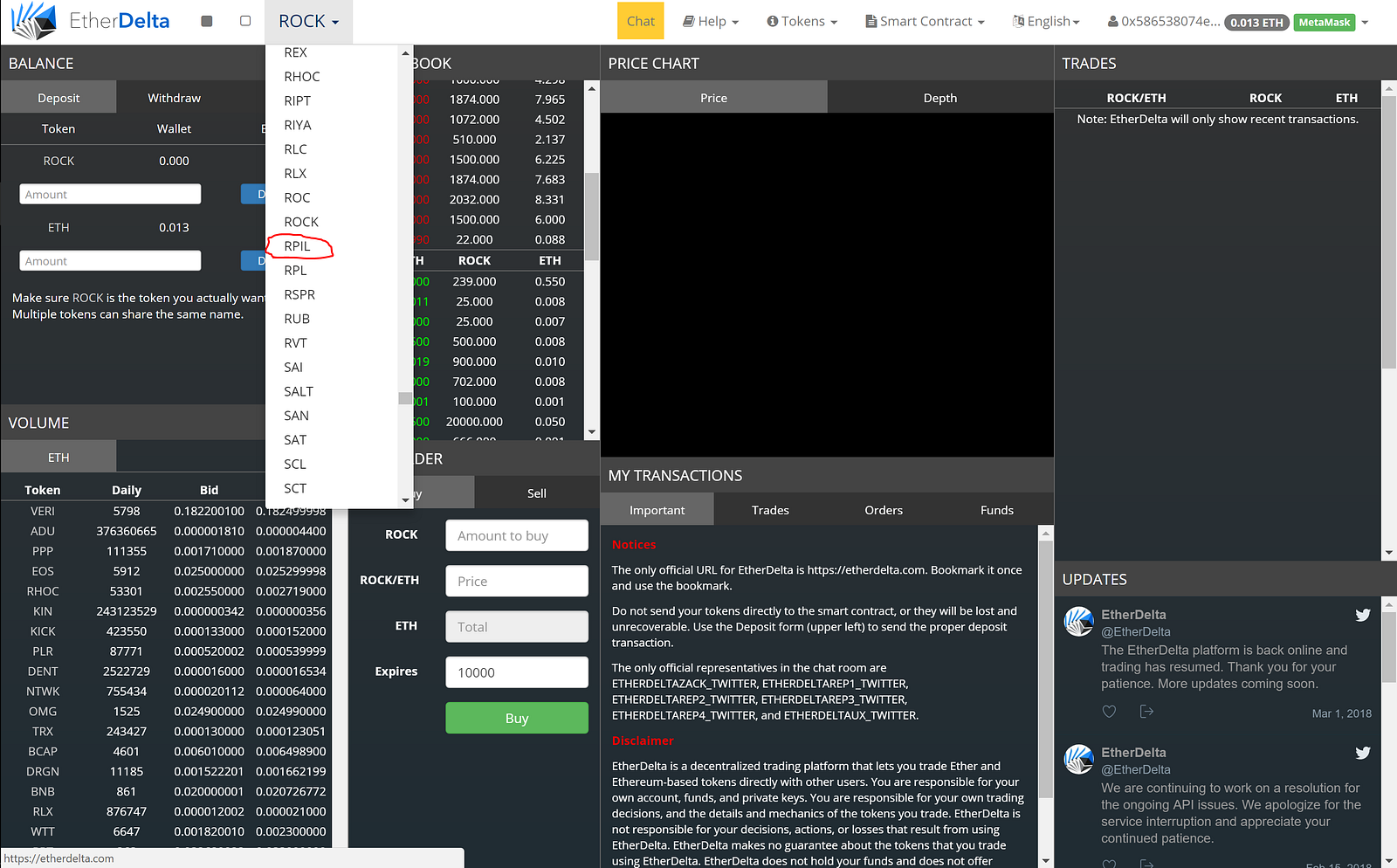Open the Smart Contract dropdown

click(x=925, y=22)
